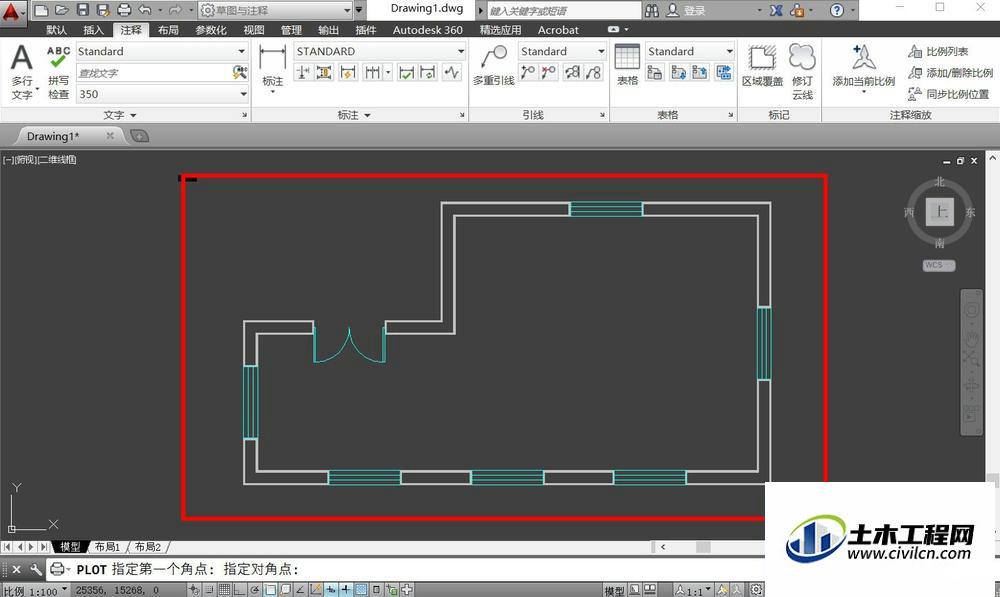Open the Autodesk 360 ribbon tab

[427, 30]
